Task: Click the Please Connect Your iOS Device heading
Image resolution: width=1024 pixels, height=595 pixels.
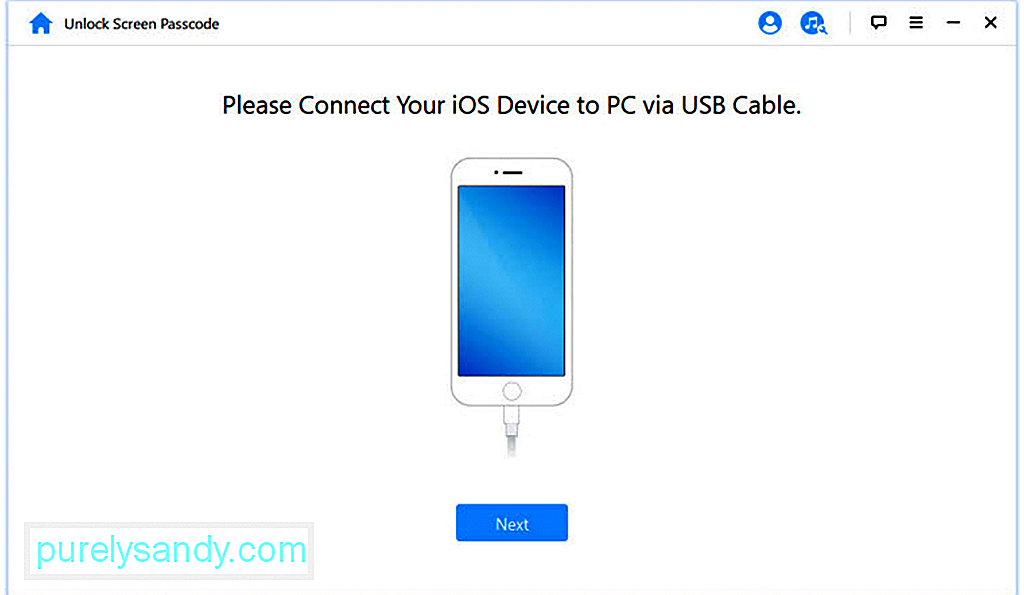Action: pyautogui.click(x=512, y=105)
